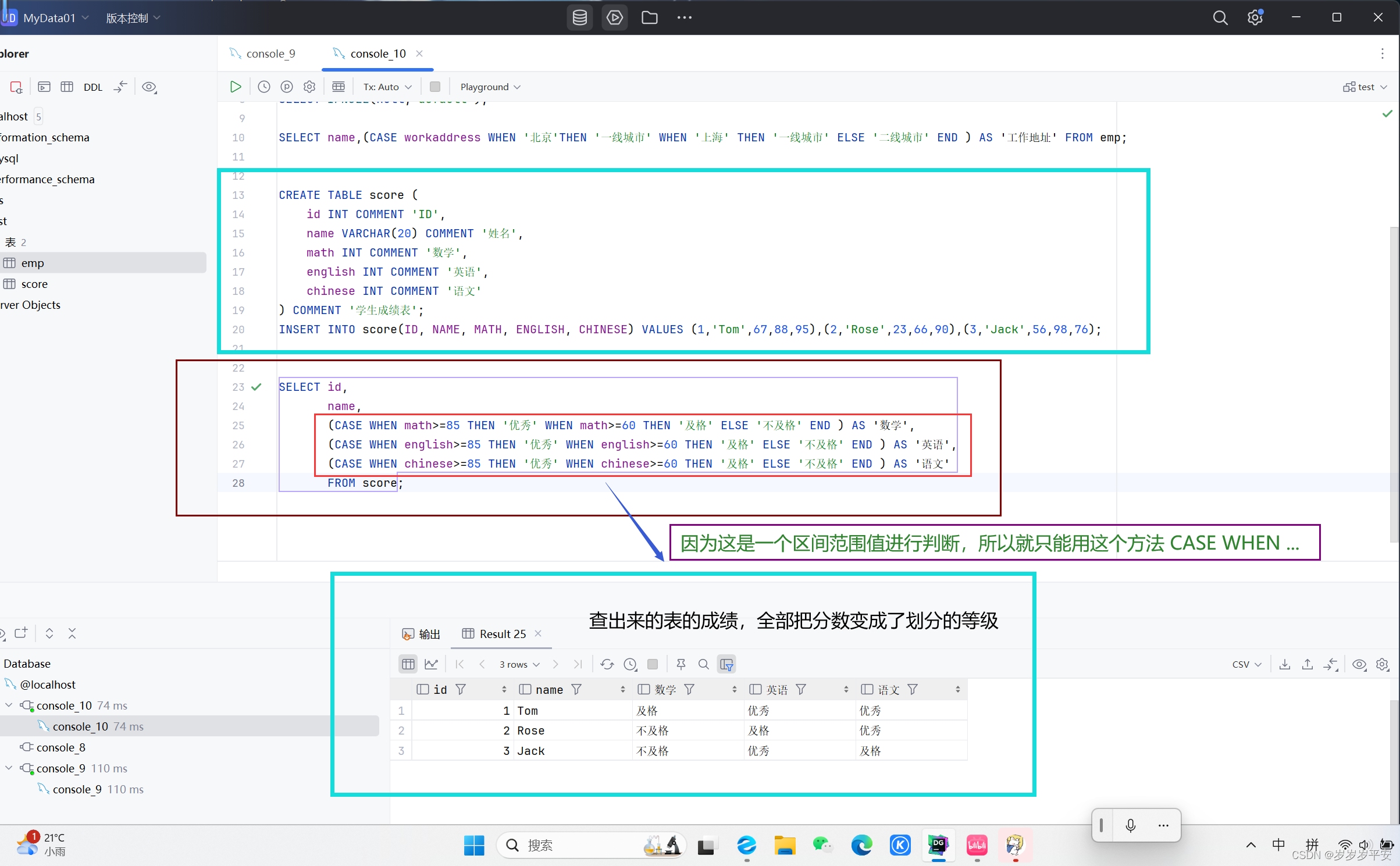Run the query with the green Execute button
This screenshot has height=866, width=1400.
pyautogui.click(x=235, y=87)
